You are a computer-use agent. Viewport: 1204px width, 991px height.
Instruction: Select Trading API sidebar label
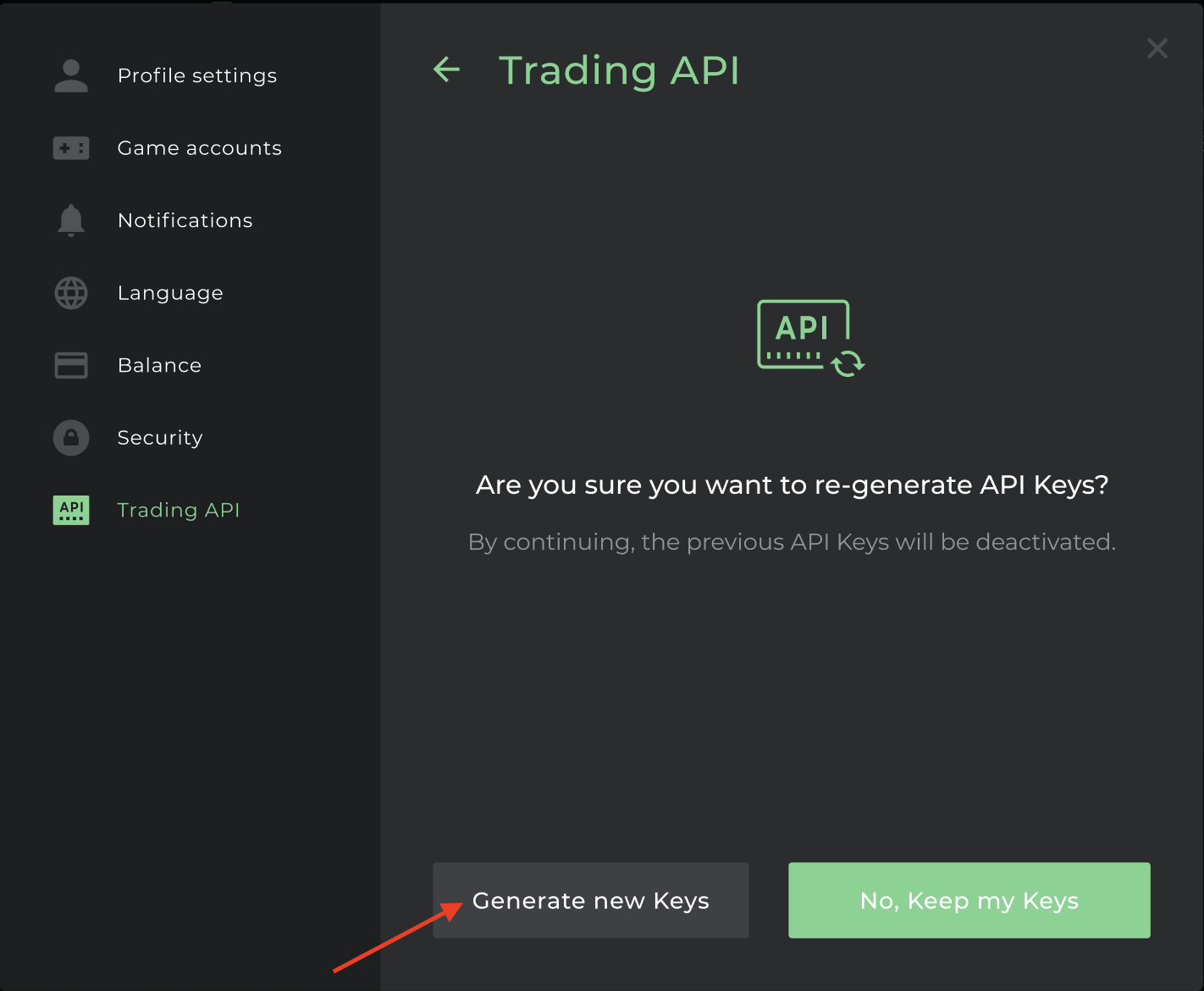pyautogui.click(x=179, y=510)
